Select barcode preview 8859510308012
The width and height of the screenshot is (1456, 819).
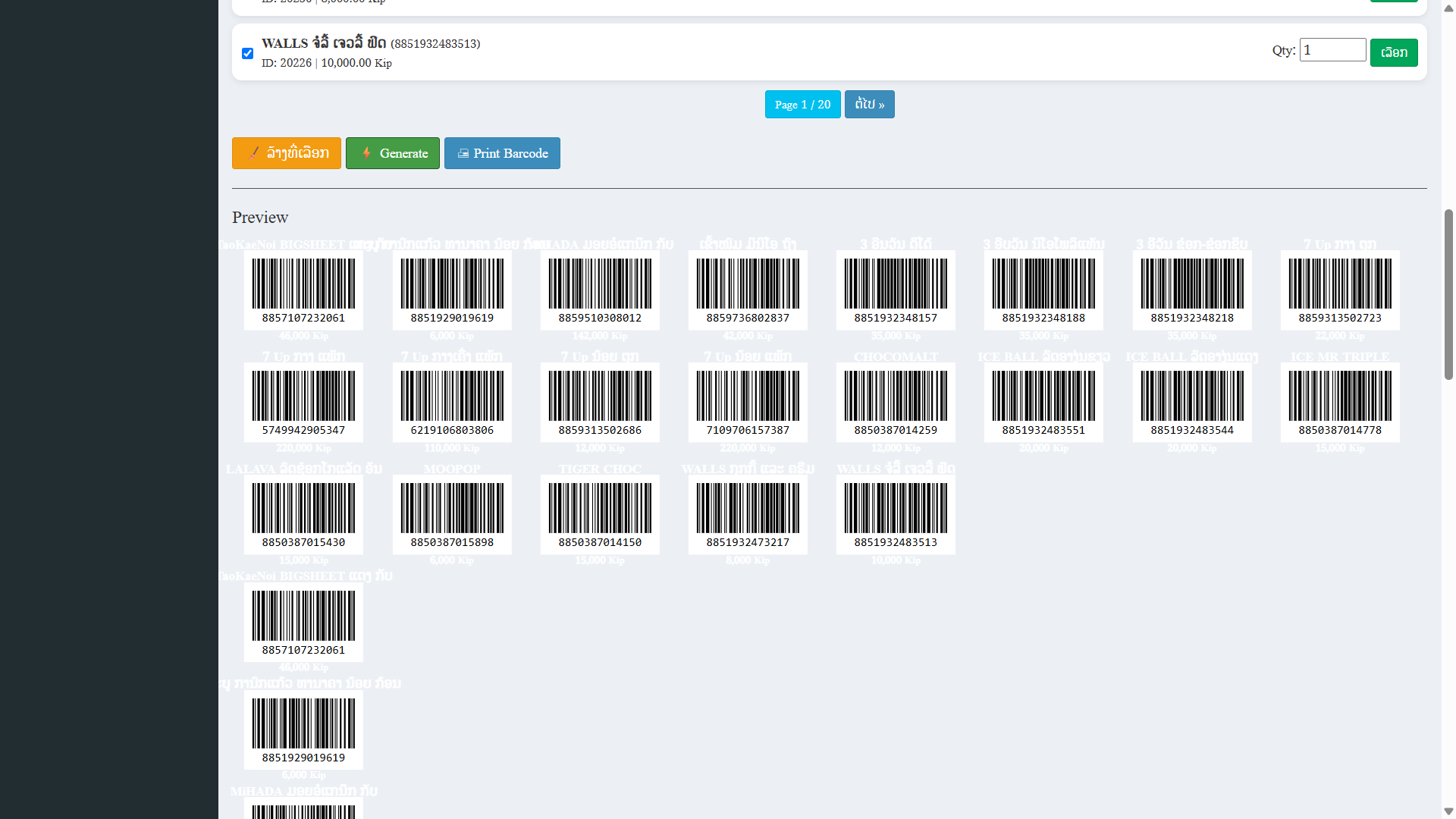600,290
